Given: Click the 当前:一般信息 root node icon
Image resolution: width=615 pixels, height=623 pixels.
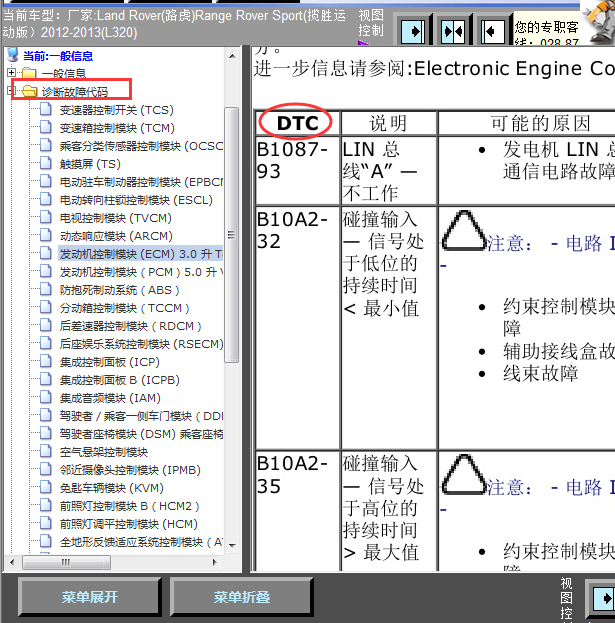Looking at the screenshot, I should click(x=13, y=55).
